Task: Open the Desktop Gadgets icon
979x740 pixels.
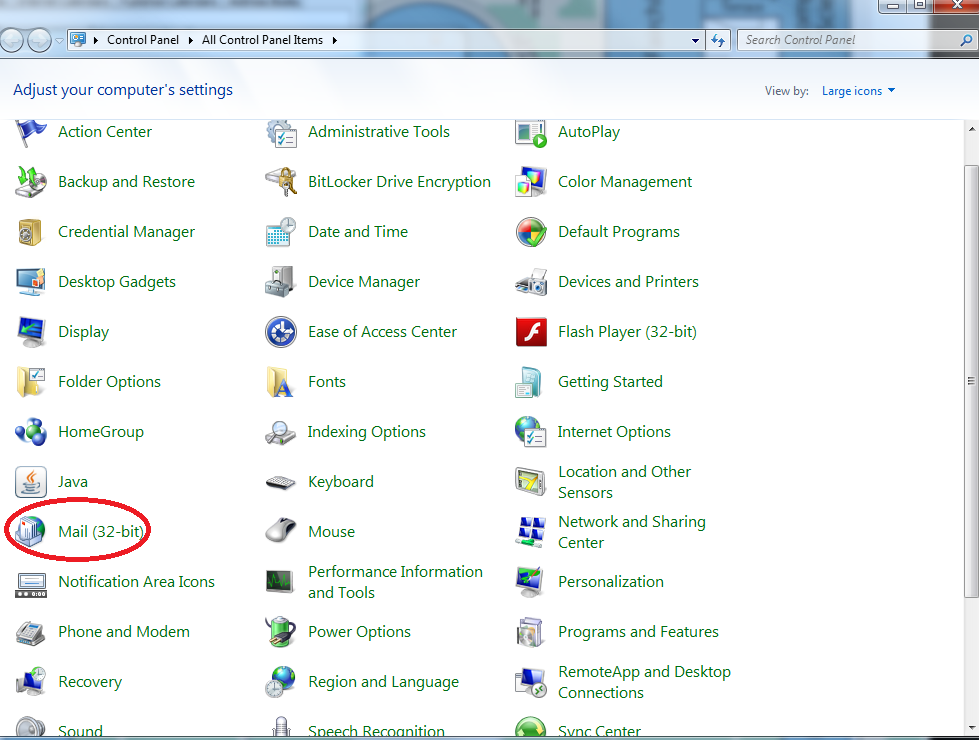Action: tap(31, 282)
